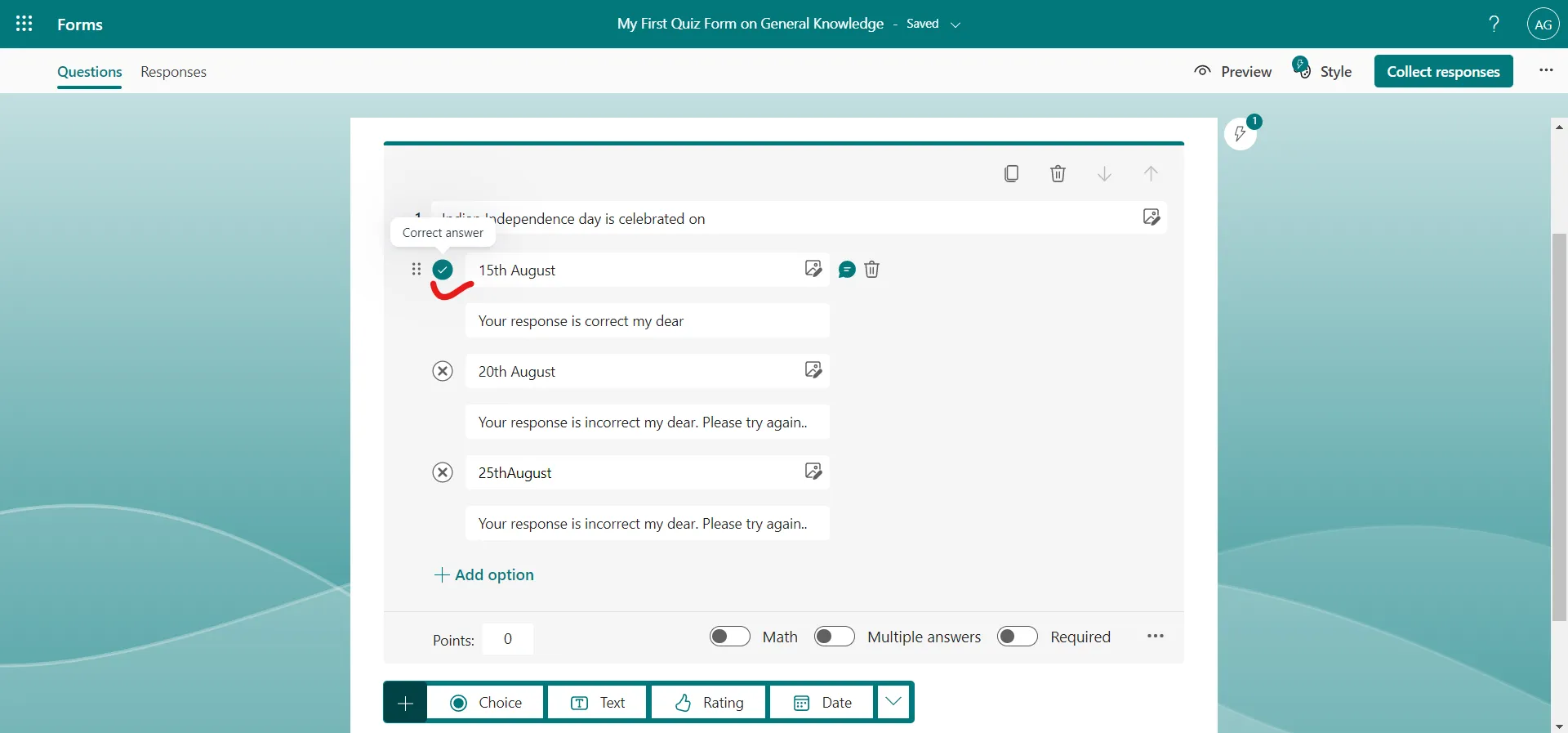
Task: Enable the Required switch
Action: [1018, 637]
